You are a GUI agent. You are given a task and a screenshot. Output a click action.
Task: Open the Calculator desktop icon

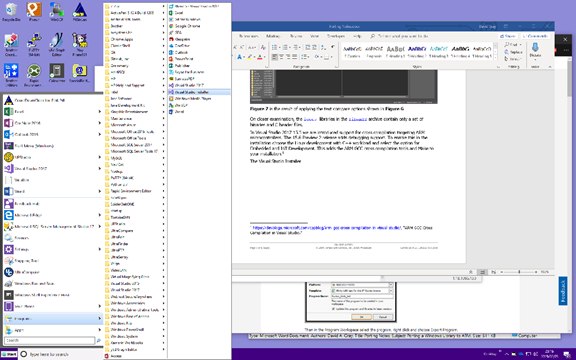click(x=57, y=73)
